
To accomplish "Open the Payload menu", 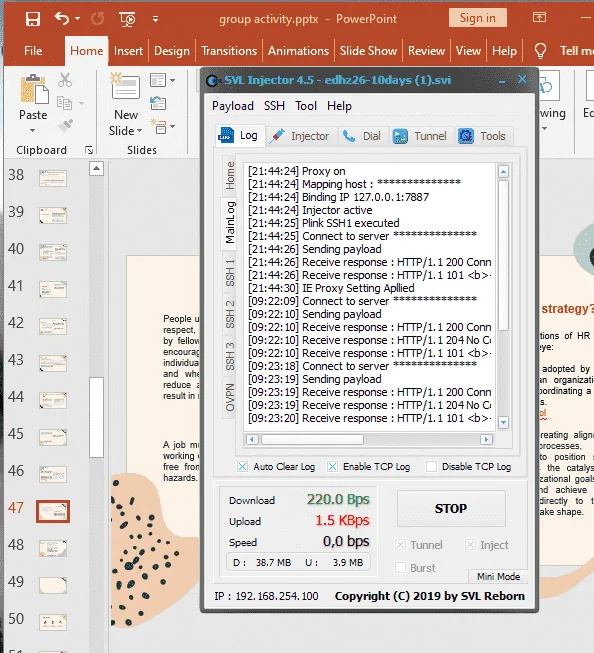I will click(232, 106).
